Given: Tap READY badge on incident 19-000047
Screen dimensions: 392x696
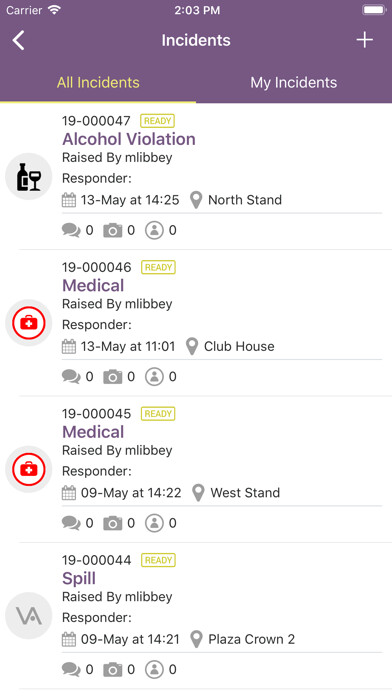Looking at the screenshot, I should 158,121.
